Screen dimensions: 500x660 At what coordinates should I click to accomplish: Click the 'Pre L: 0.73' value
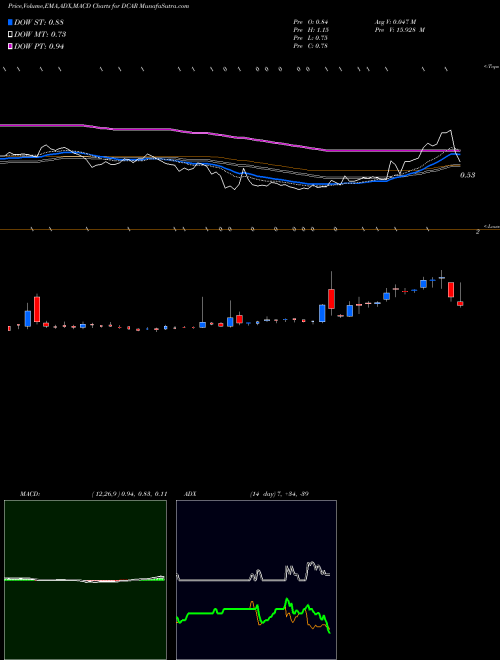click(311, 38)
